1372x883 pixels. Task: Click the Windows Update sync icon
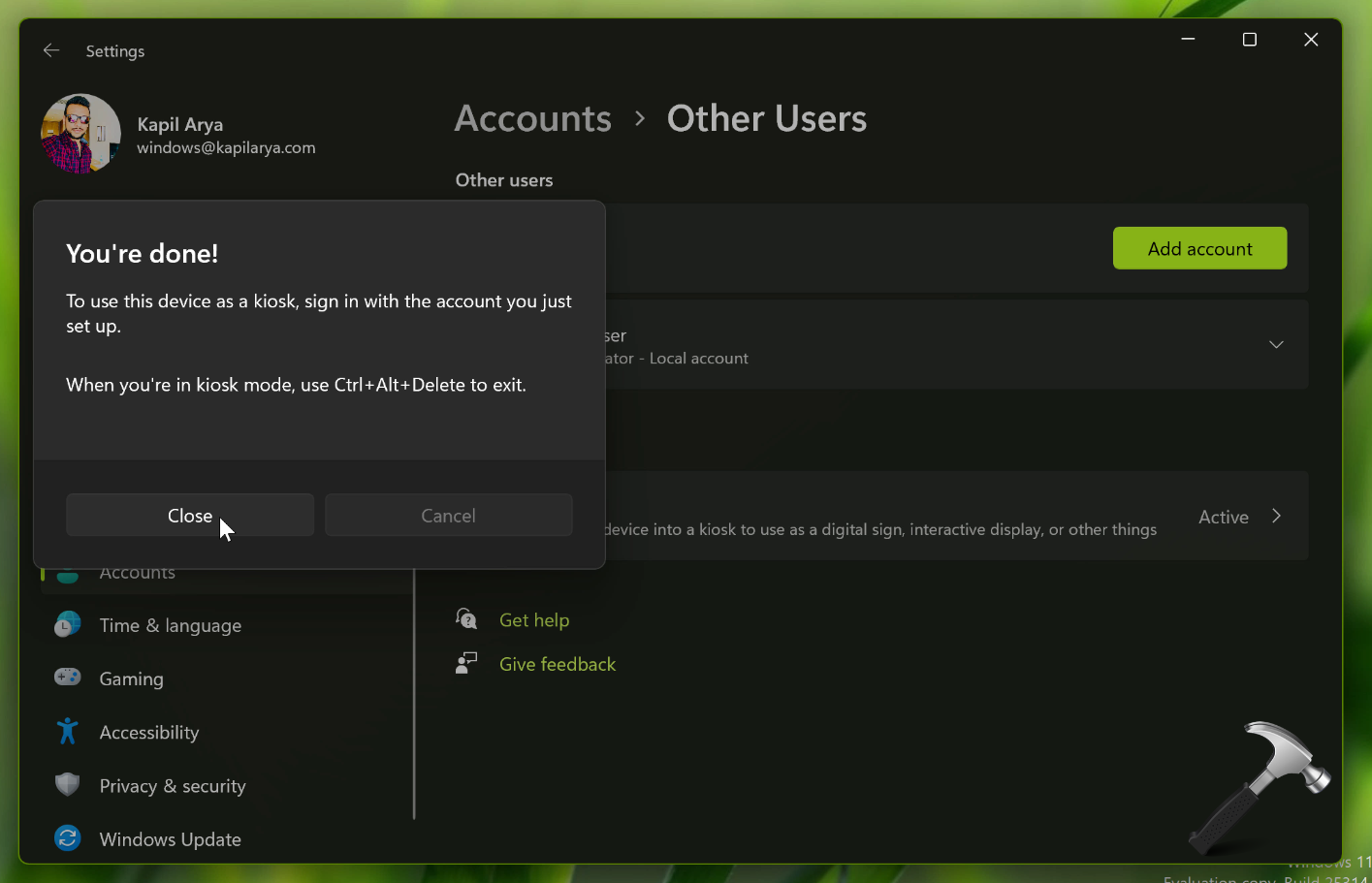pyautogui.click(x=67, y=838)
